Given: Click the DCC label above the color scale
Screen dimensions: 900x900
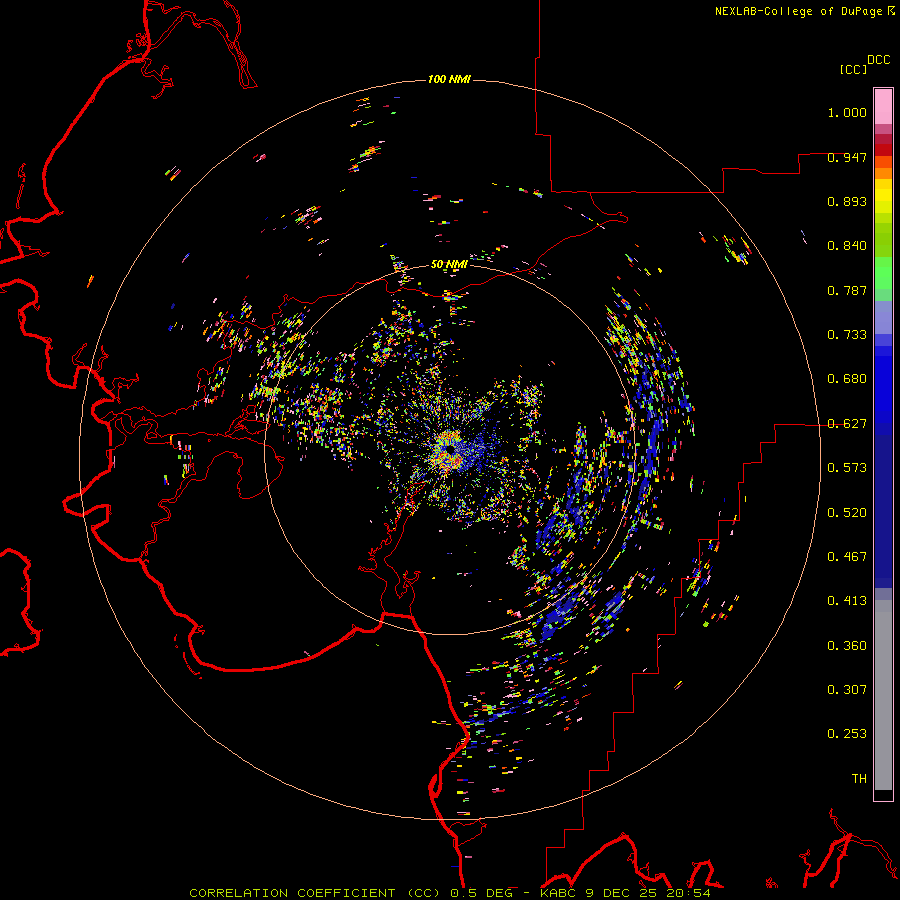Looking at the screenshot, I should point(878,60).
